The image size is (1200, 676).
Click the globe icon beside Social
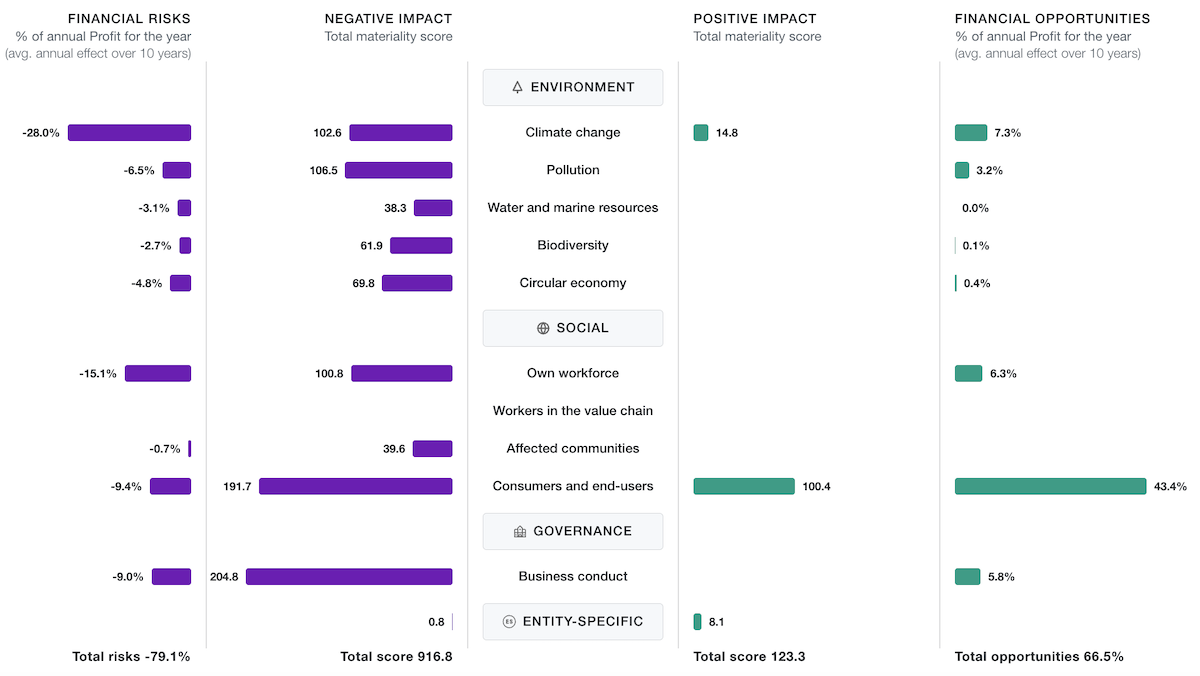tap(543, 328)
